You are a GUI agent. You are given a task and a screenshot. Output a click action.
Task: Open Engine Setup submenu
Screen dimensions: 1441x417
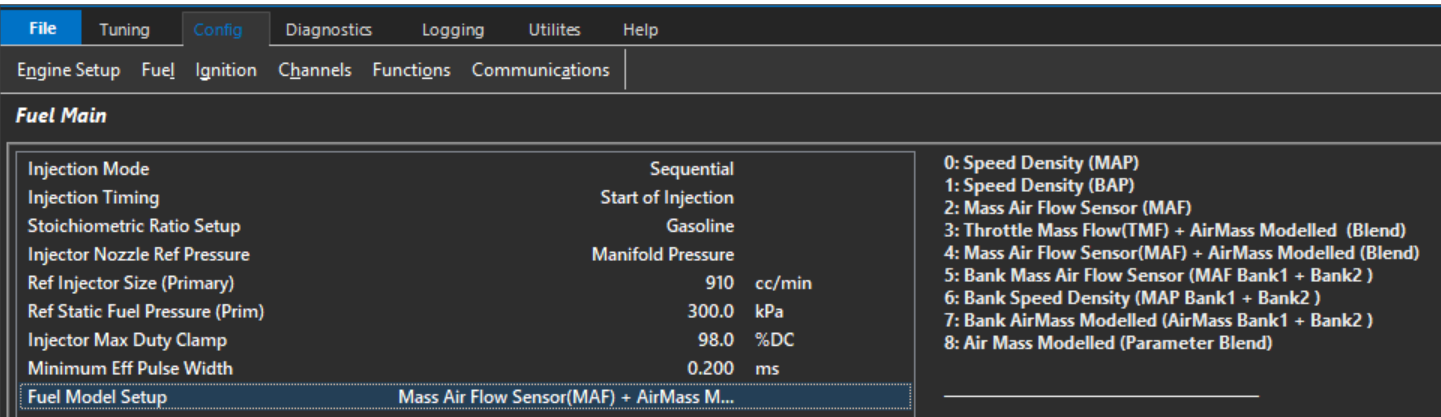pyautogui.click(x=69, y=70)
